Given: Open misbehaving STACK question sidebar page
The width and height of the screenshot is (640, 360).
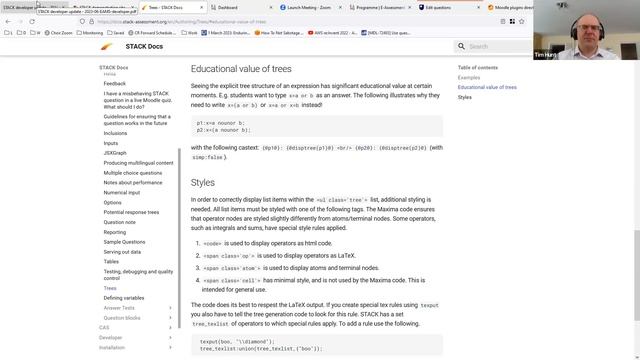Looking at the screenshot, I should pyautogui.click(x=138, y=100).
